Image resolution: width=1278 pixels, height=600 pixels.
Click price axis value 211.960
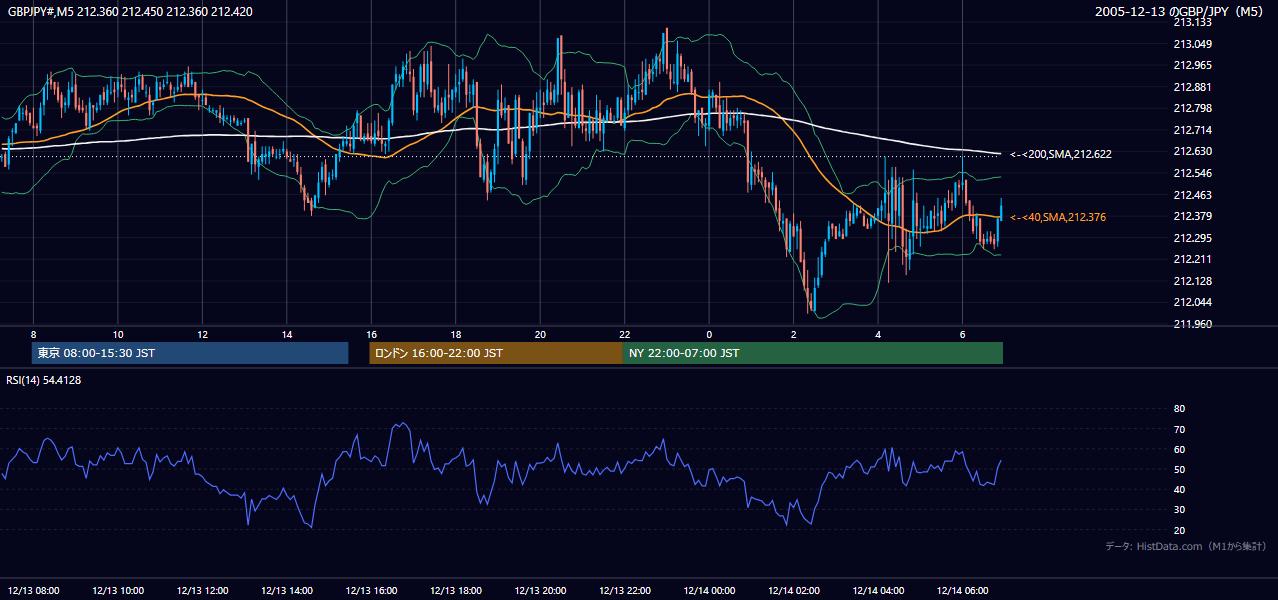click(1193, 324)
